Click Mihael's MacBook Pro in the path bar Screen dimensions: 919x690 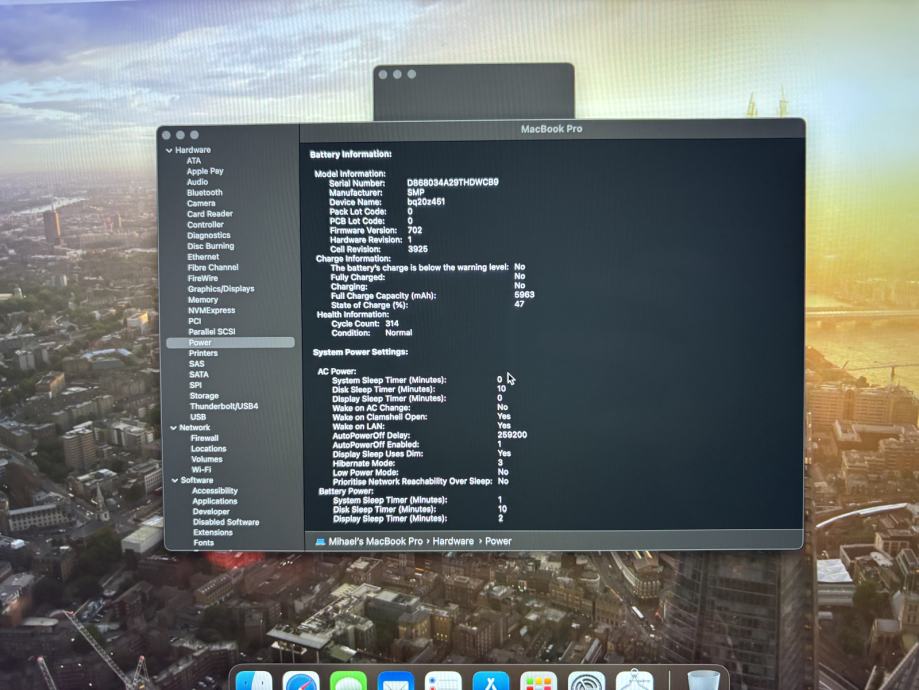coord(378,541)
